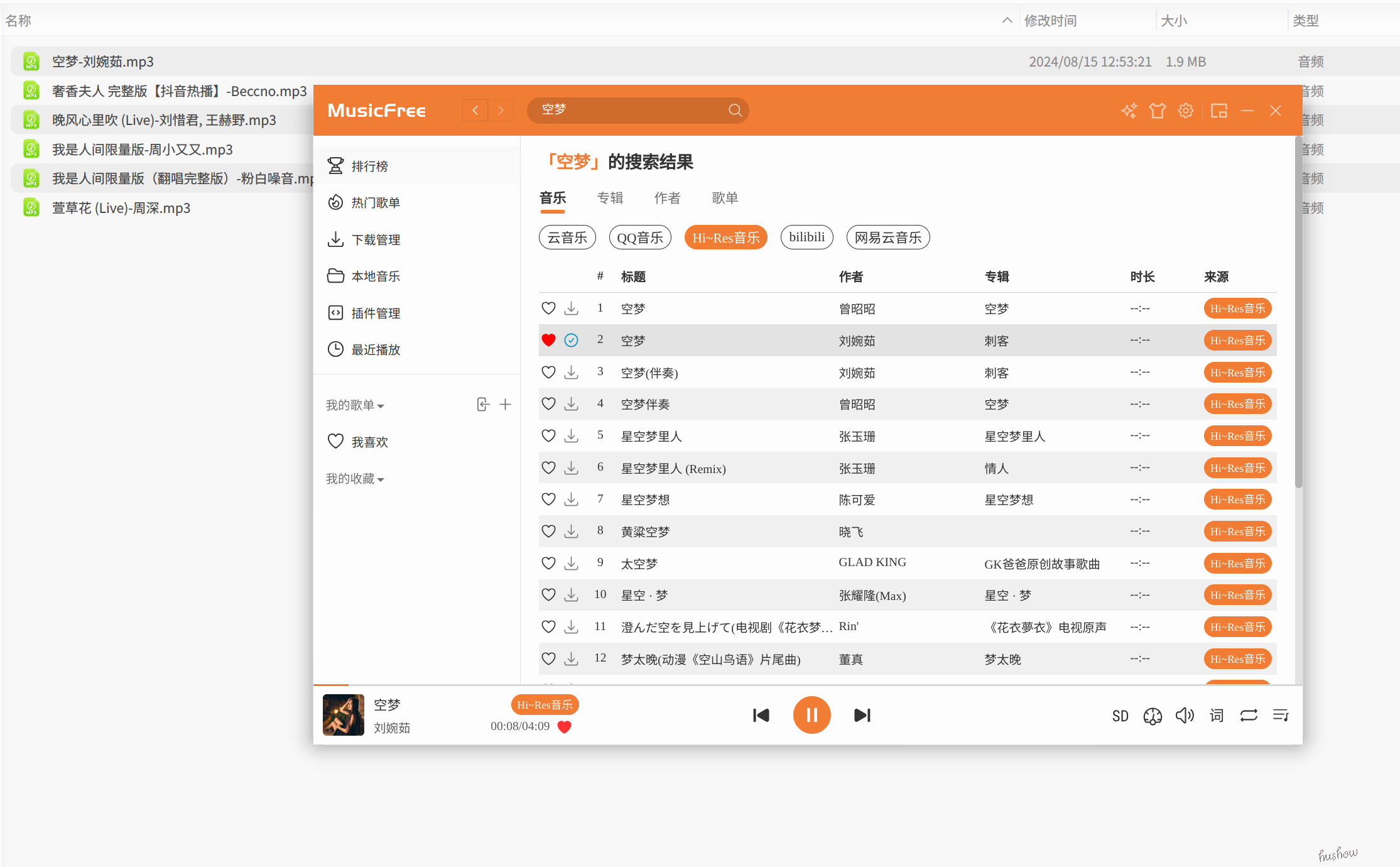Viewport: 1400px width, 867px height.
Task: Go back with the left arrow button
Action: coord(475,111)
